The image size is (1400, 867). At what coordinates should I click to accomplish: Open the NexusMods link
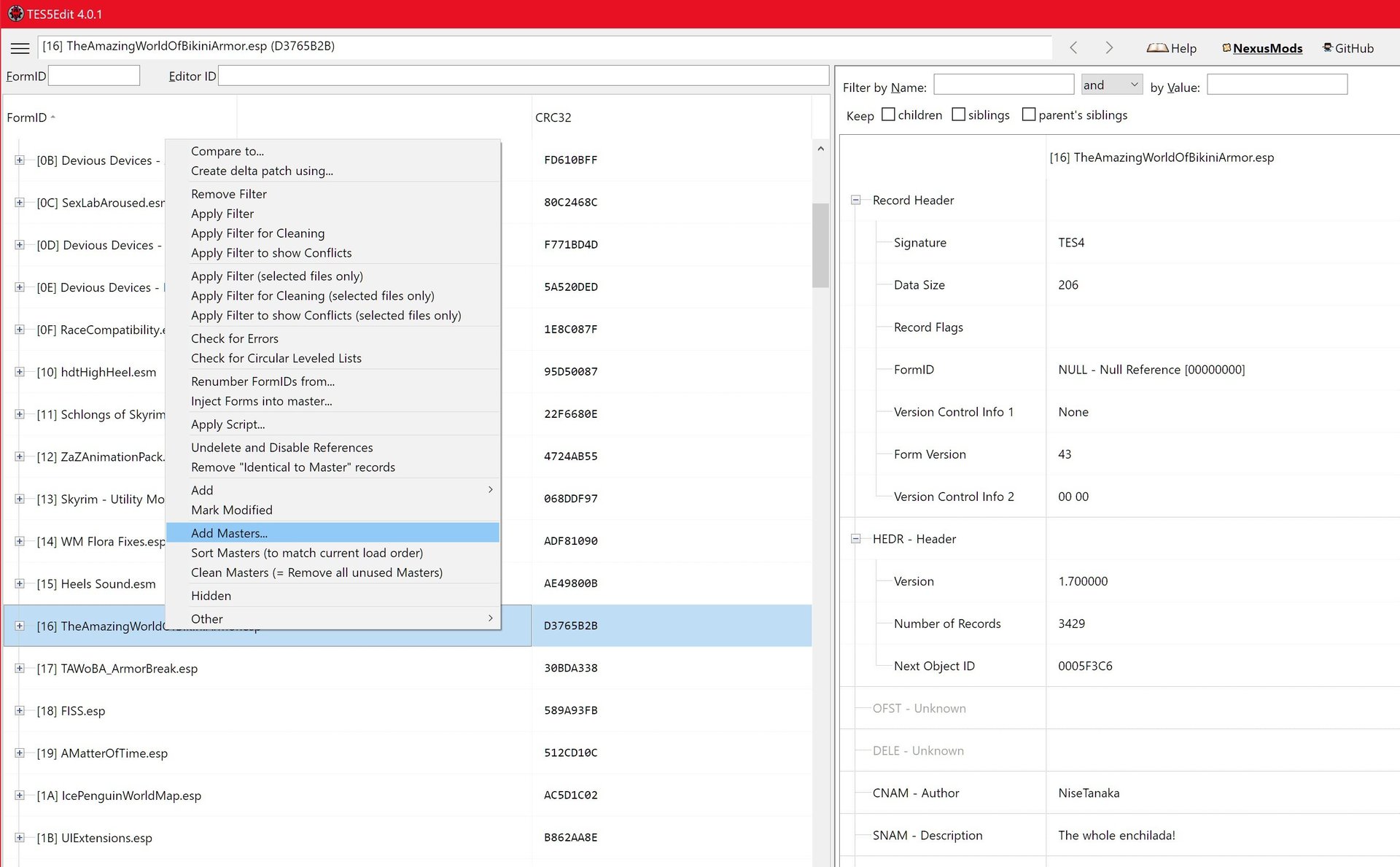pos(1262,48)
